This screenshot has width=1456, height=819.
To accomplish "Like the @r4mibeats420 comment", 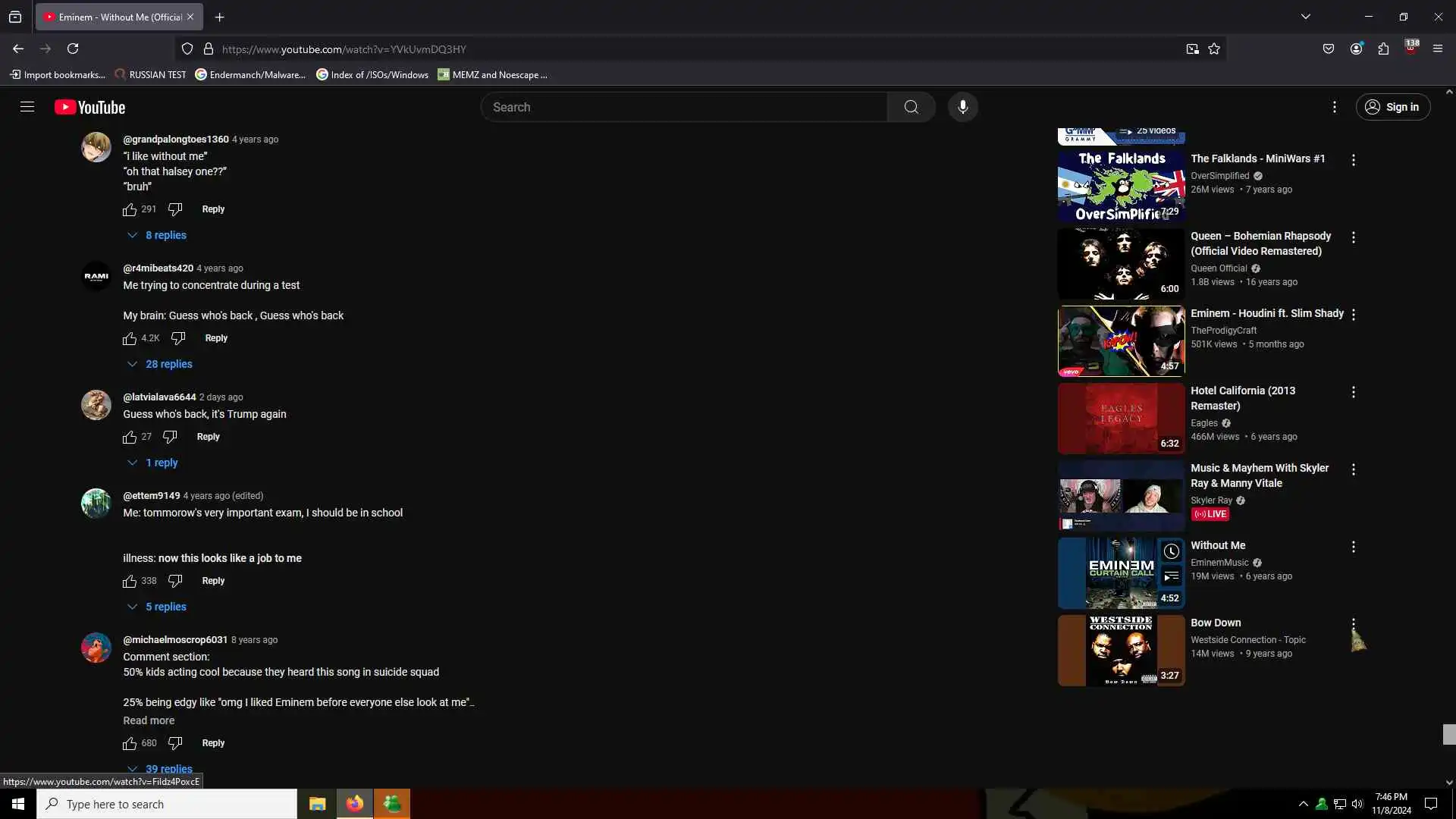I will (130, 338).
